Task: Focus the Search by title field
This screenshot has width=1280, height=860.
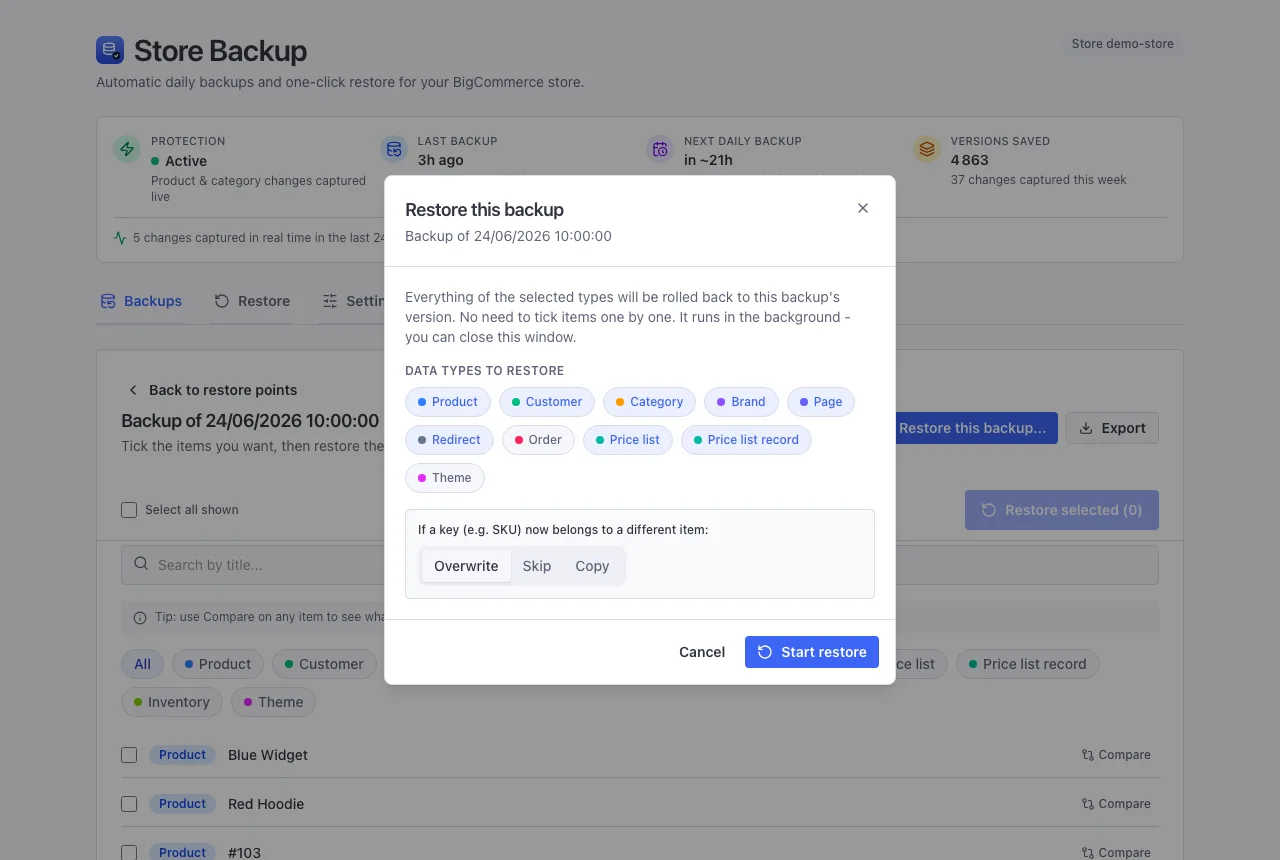Action: [x=640, y=565]
